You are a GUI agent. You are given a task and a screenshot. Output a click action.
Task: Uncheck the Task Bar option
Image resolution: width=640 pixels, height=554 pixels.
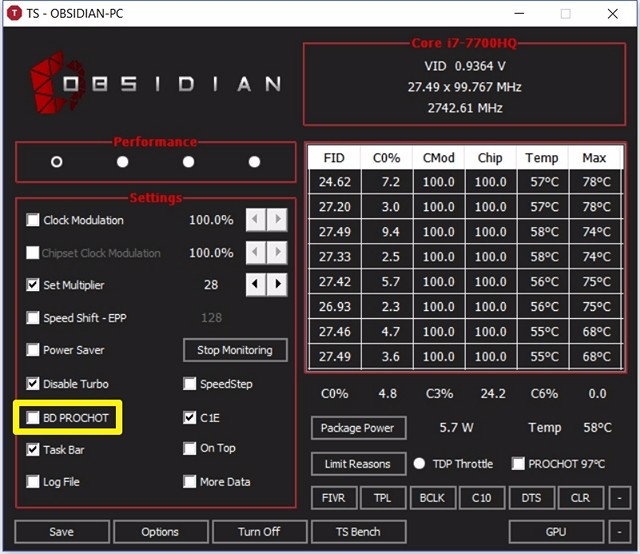click(33, 449)
